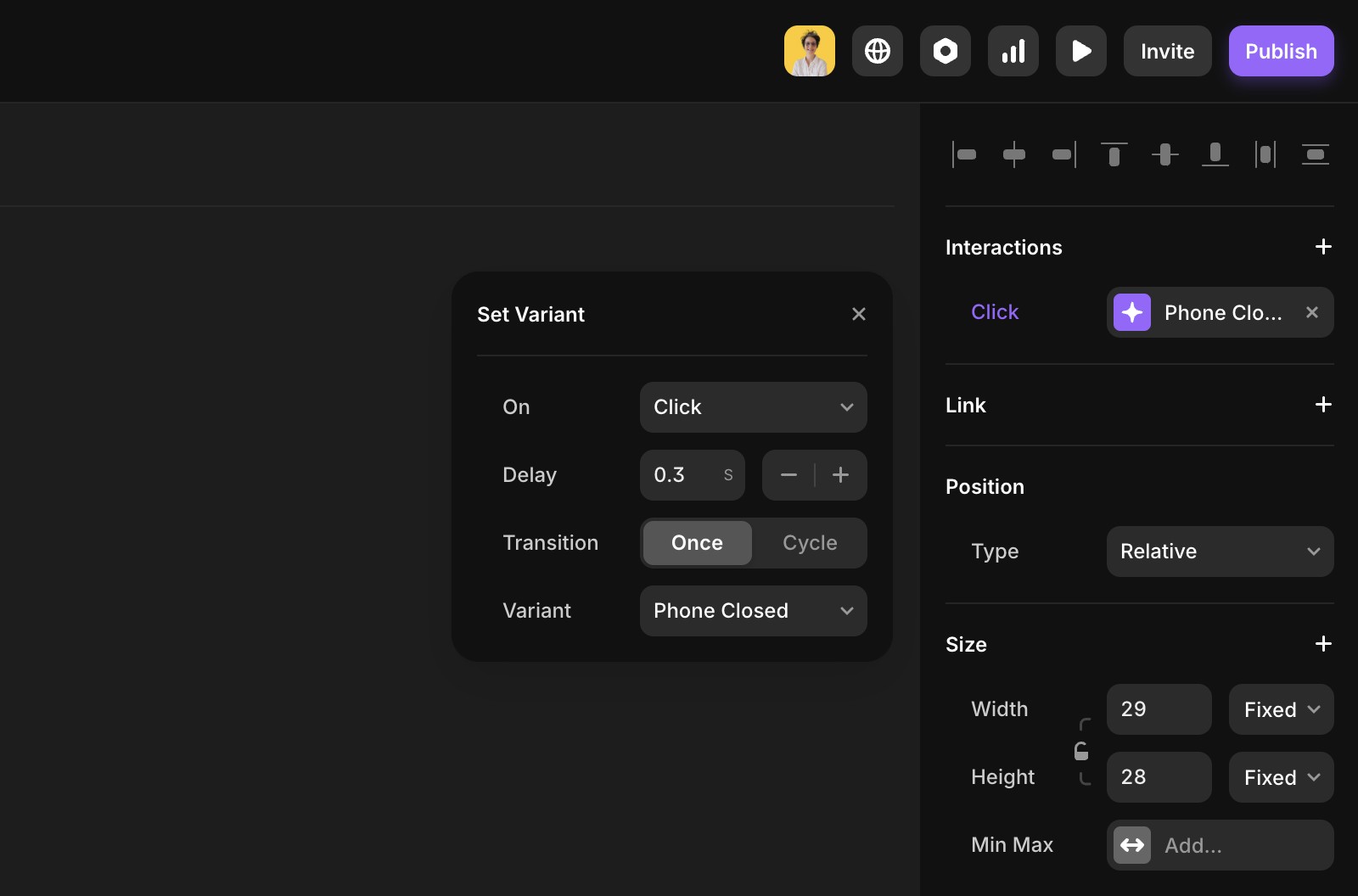Click the Min Max double-arrow icon
The image size is (1358, 896).
pyautogui.click(x=1132, y=845)
